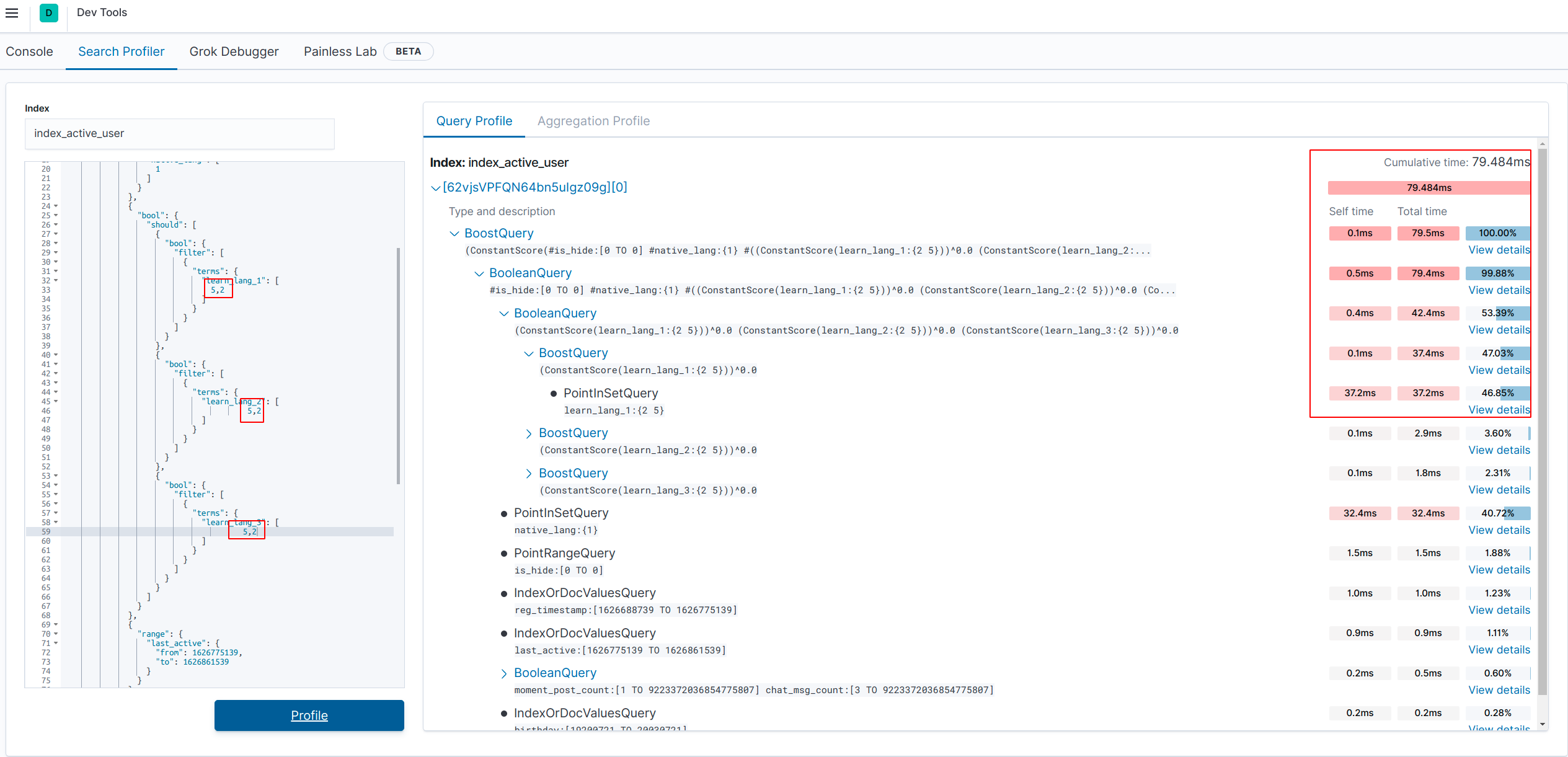Viewport: 1568px width, 757px height.
Task: Collapse the outer BooleanQuery node
Action: (479, 273)
